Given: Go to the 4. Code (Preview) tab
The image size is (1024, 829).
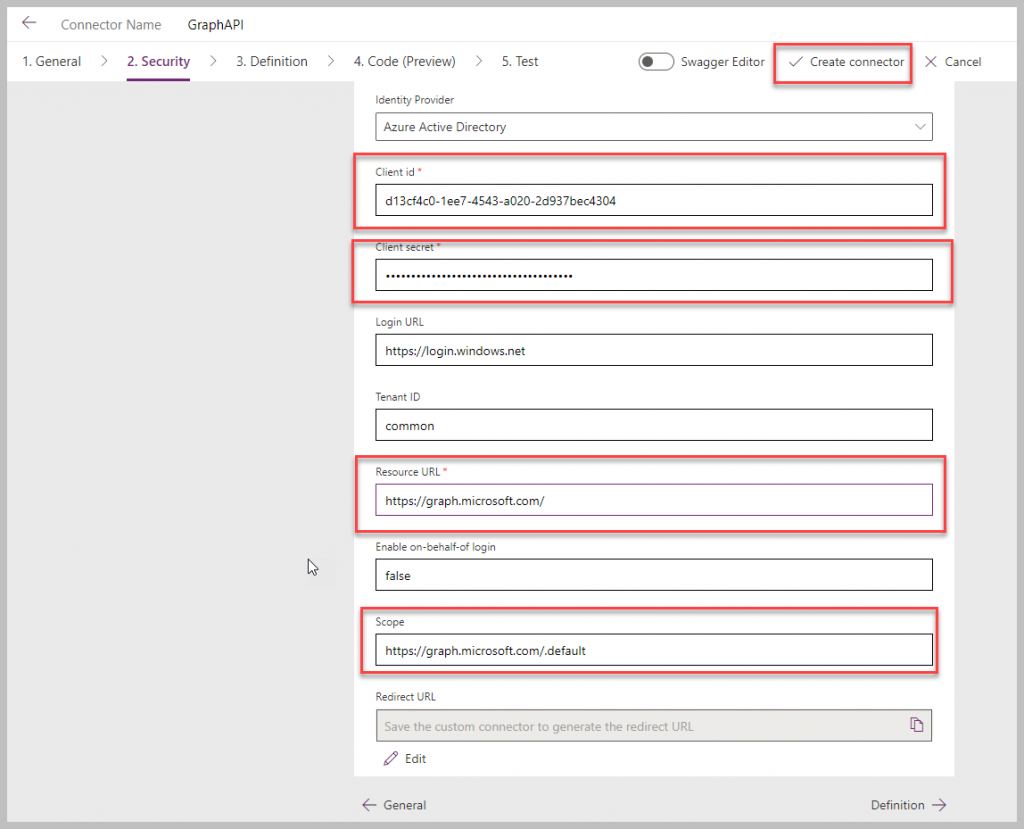Looking at the screenshot, I should 404,61.
